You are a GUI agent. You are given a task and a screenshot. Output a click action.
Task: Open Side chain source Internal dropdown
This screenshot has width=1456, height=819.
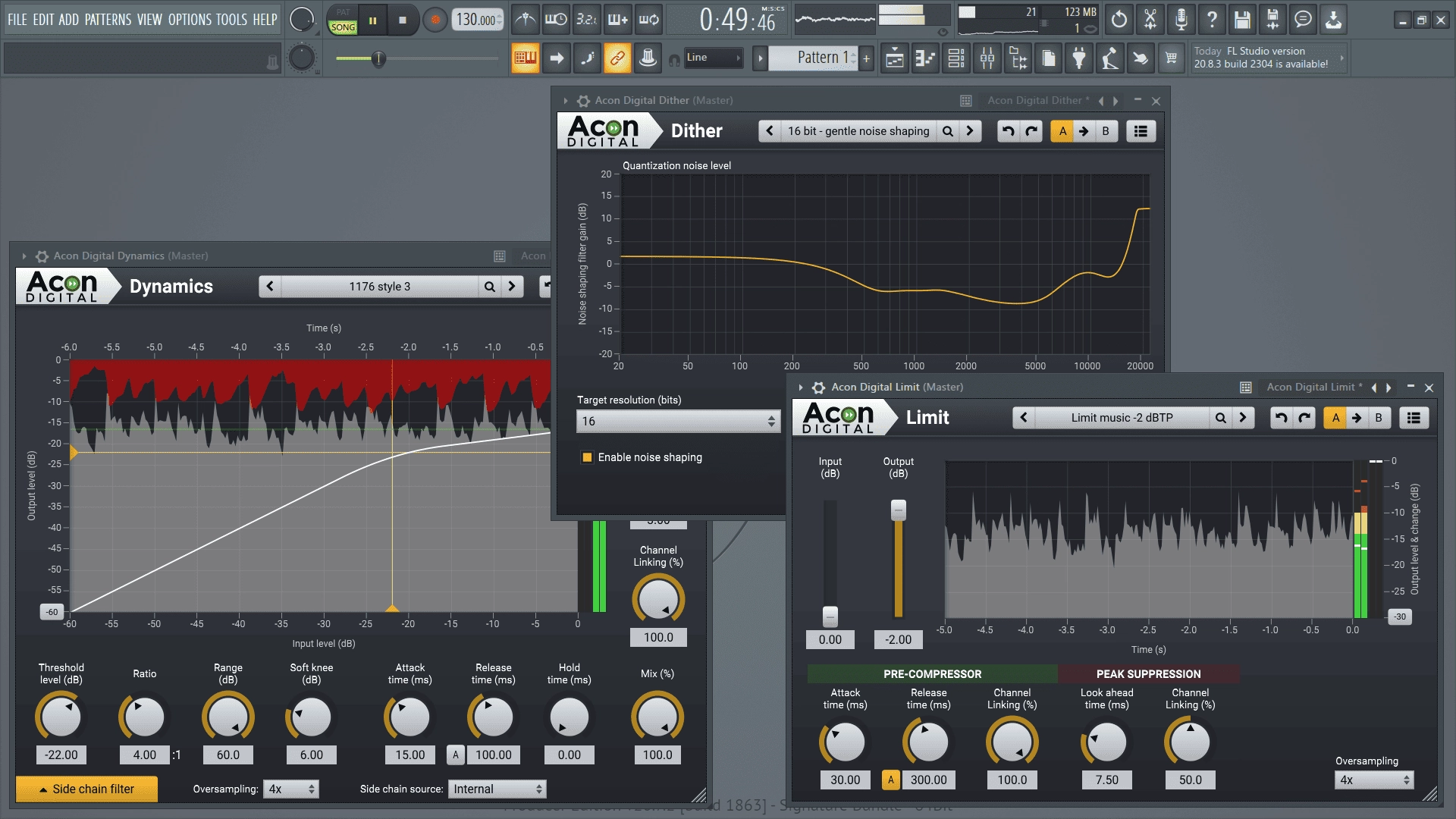tap(497, 789)
